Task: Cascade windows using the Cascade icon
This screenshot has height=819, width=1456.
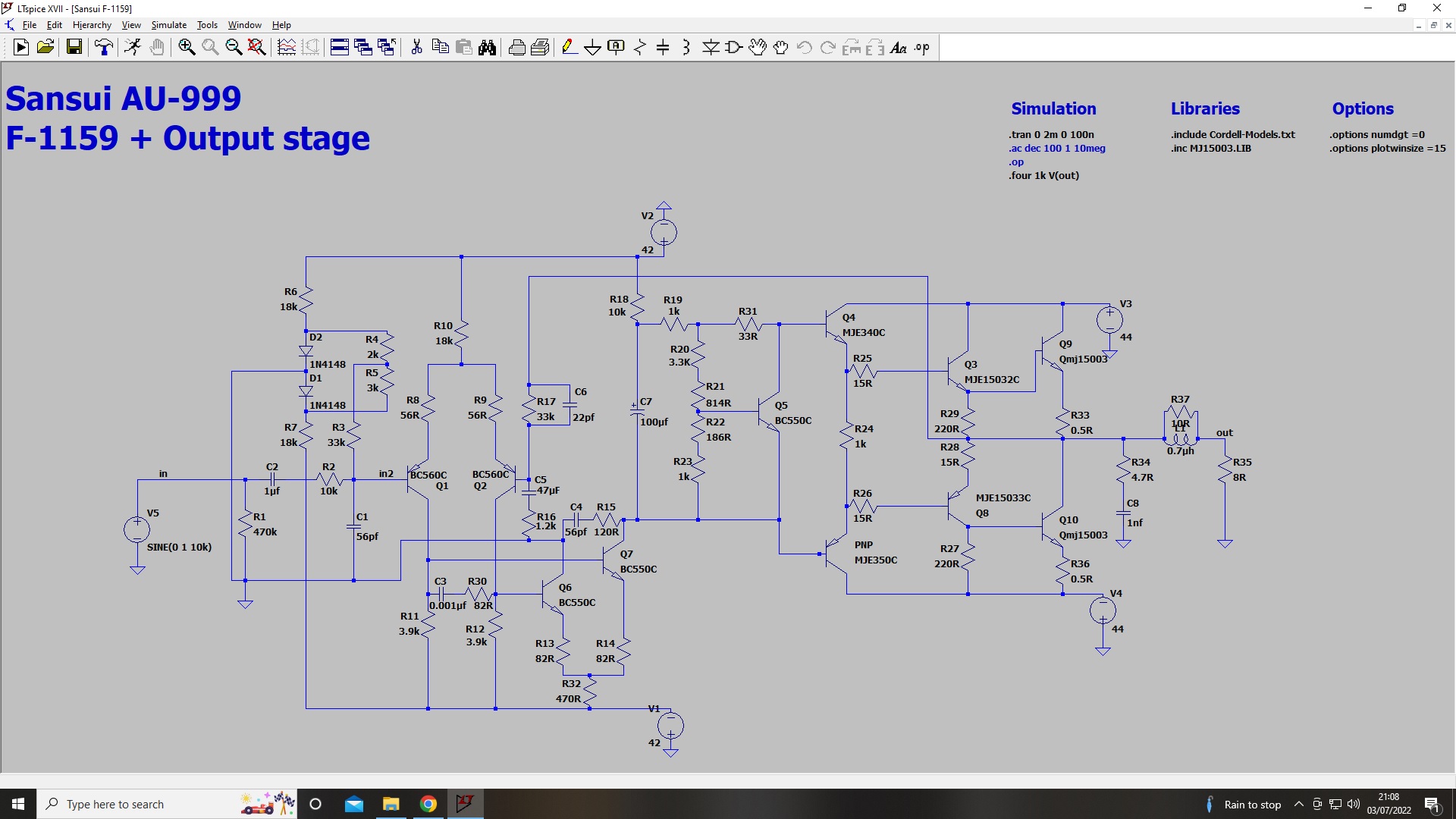Action: (363, 48)
